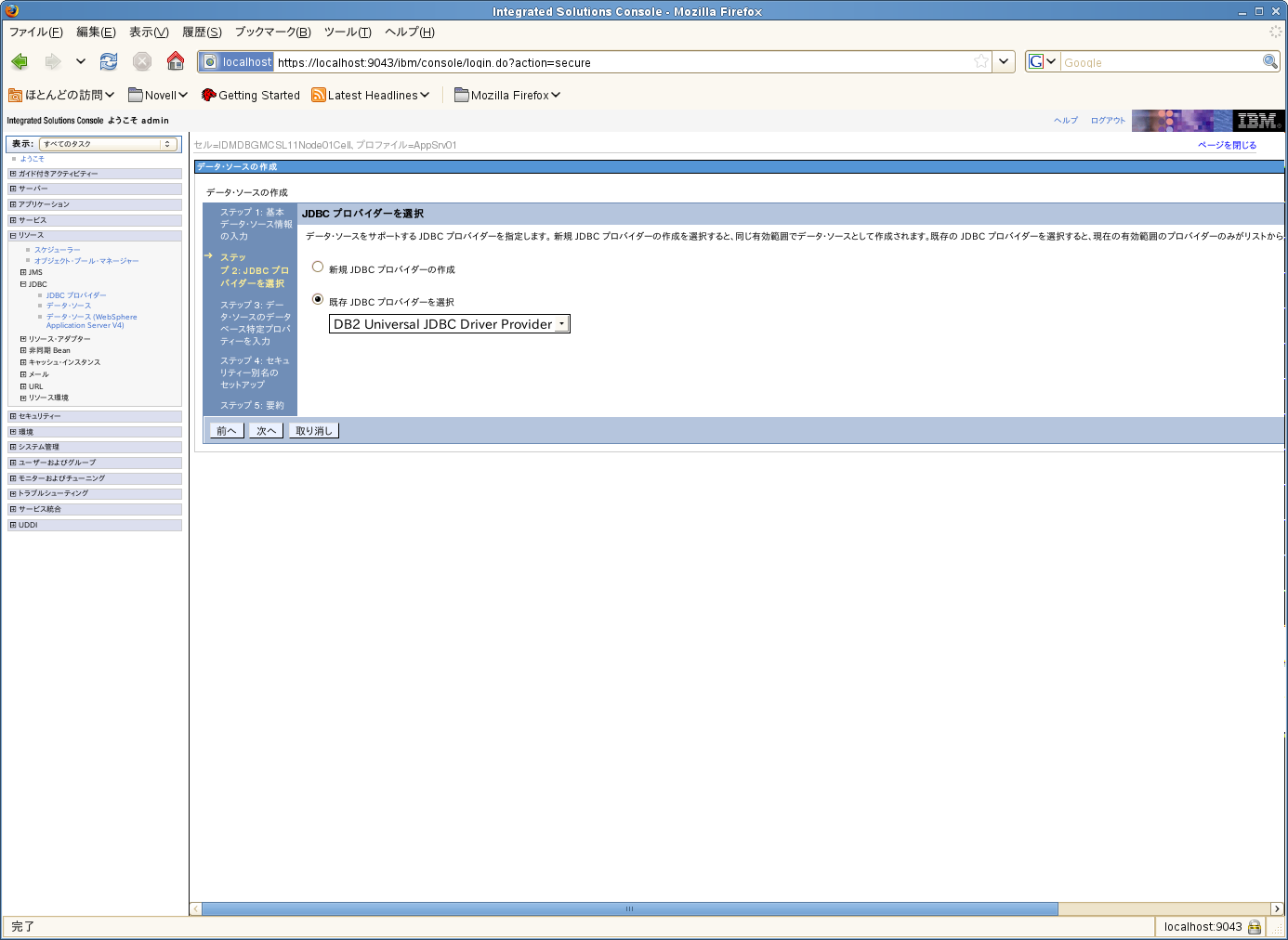Viewport: 1288px width, 940px height.
Task: Click the ヘルプ link in console banner
Action: [x=1066, y=121]
